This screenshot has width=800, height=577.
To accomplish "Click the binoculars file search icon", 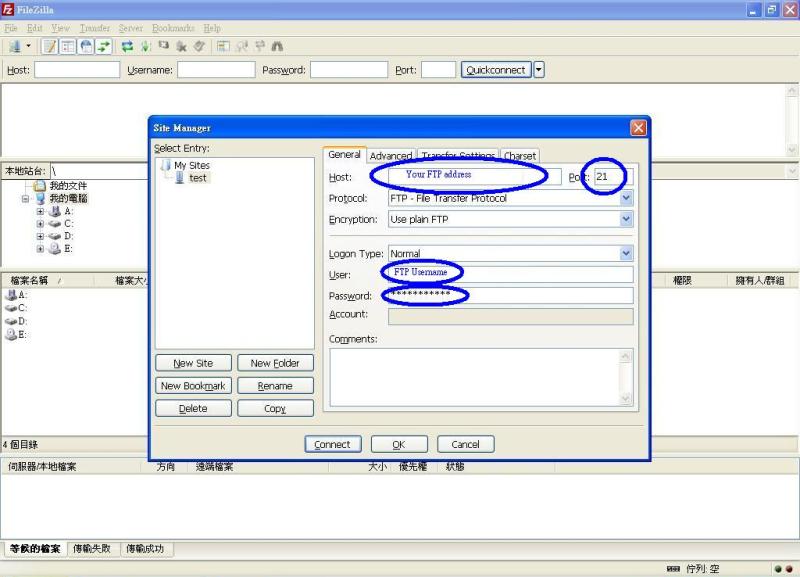I will (277, 46).
